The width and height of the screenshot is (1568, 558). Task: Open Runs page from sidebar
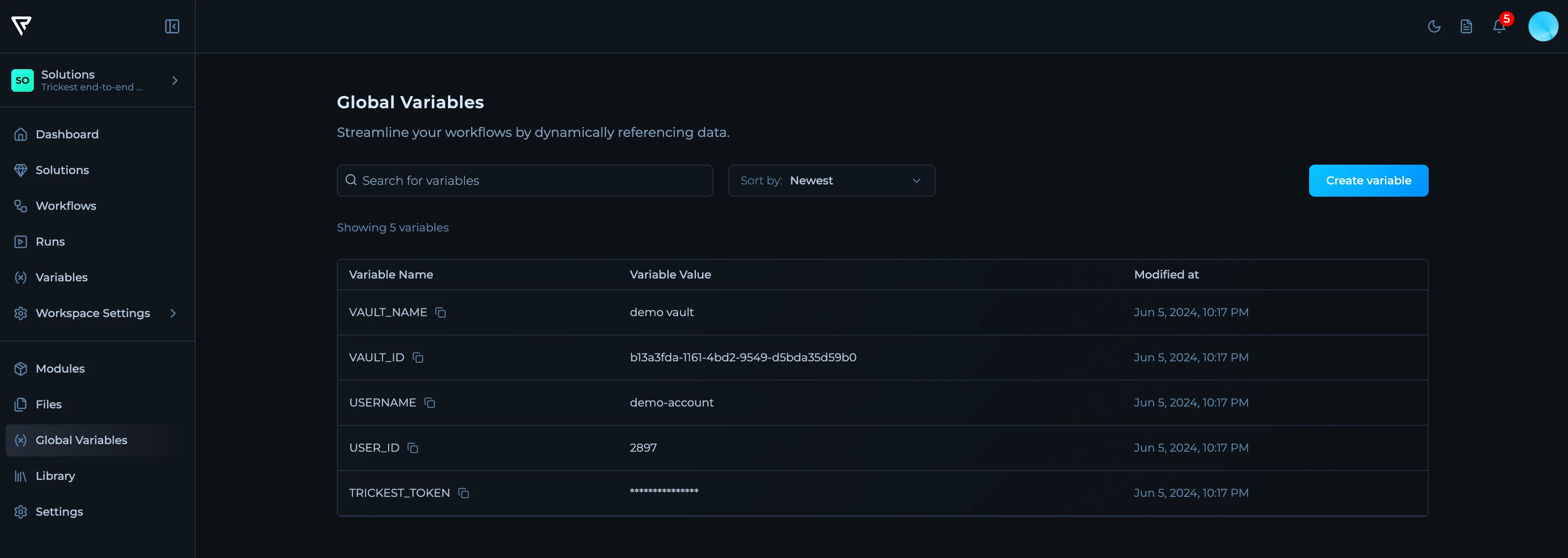click(x=50, y=241)
